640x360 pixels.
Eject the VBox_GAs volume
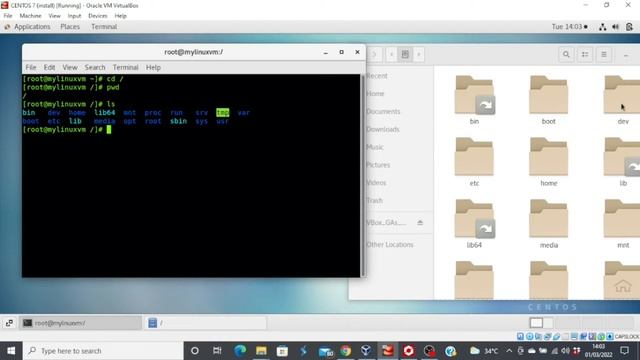pyautogui.click(x=420, y=222)
